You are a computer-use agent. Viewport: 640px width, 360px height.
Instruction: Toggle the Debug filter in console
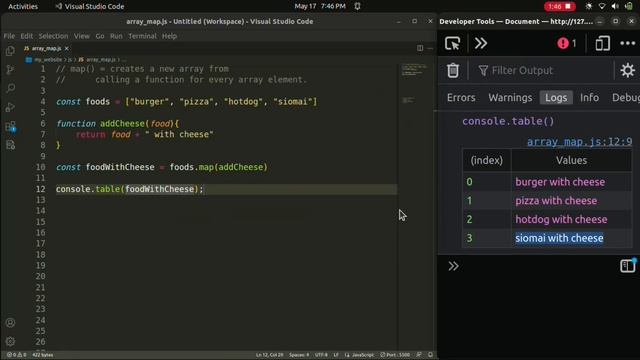(625, 98)
